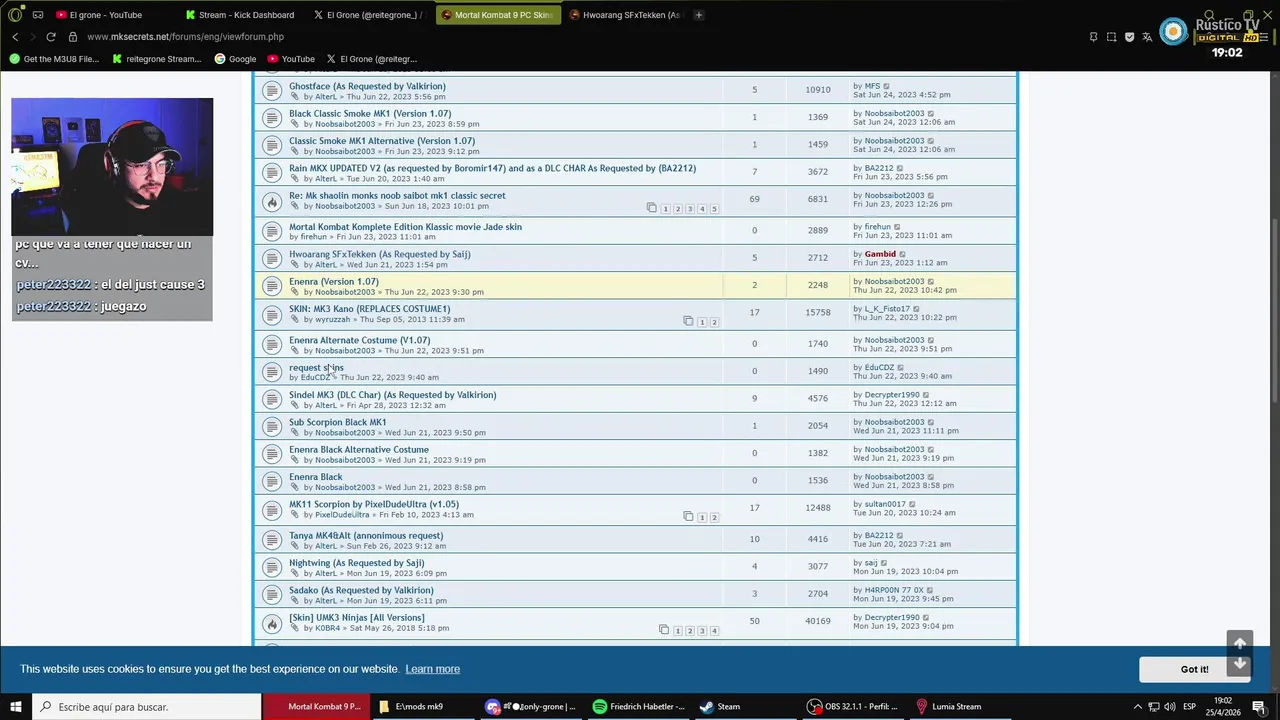Go to page 4 of UMK3 Ninjas thread
This screenshot has width=1280, height=720.
[x=714, y=631]
